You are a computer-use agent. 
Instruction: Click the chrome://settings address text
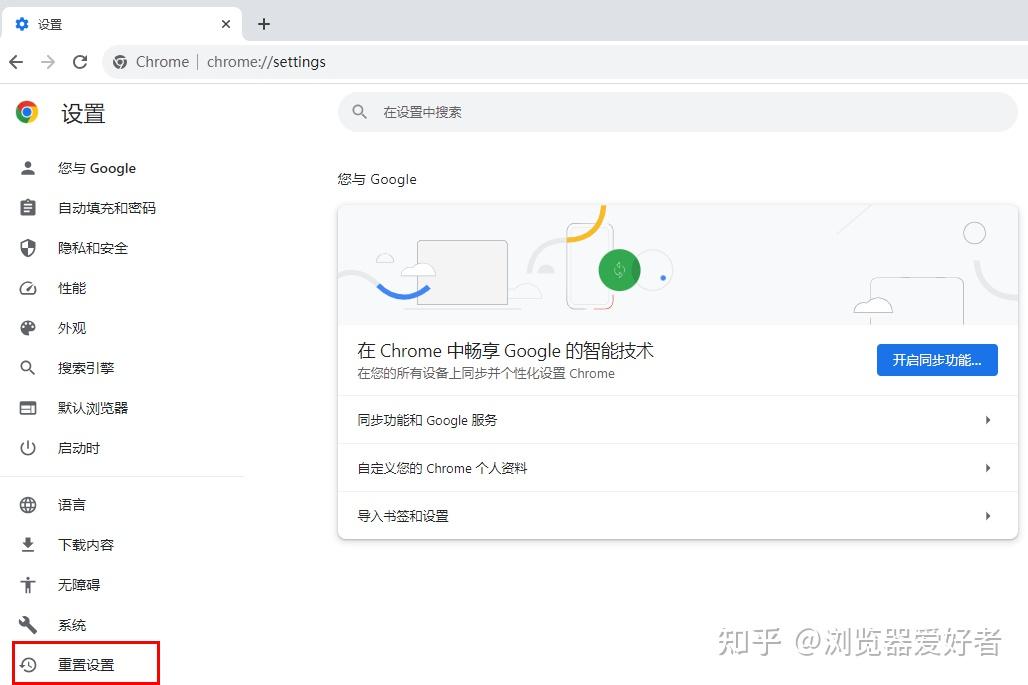266,62
